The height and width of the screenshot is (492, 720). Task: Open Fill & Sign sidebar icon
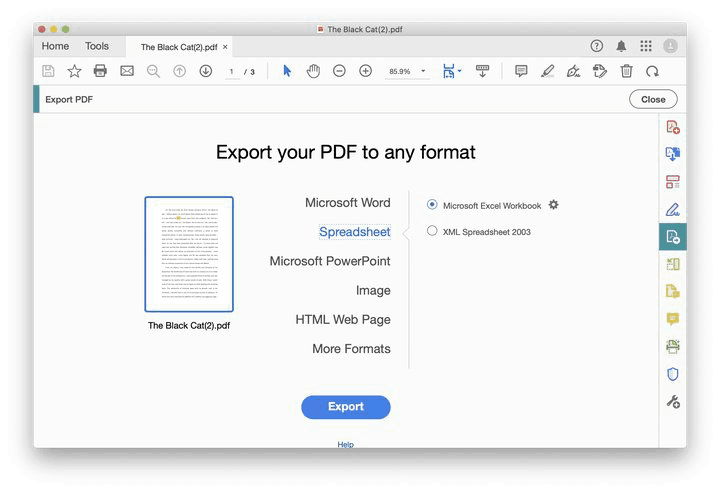pyautogui.click(x=673, y=209)
